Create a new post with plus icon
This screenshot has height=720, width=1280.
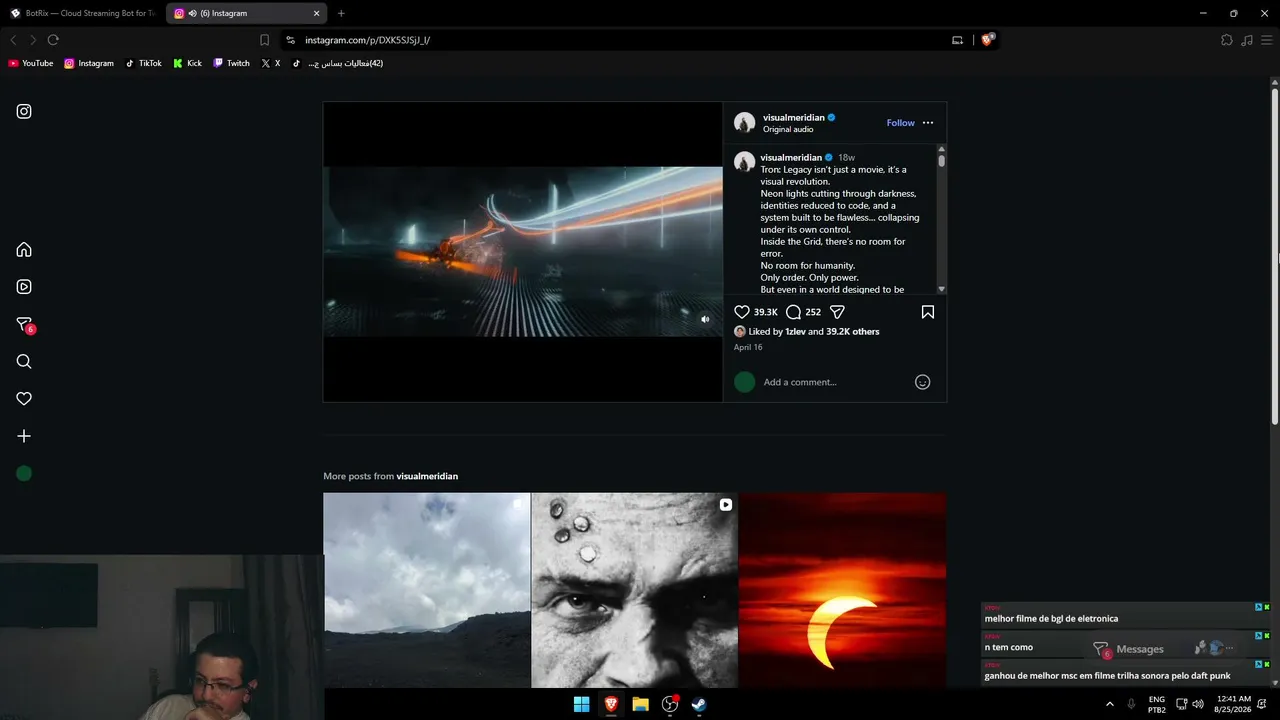pyautogui.click(x=24, y=436)
